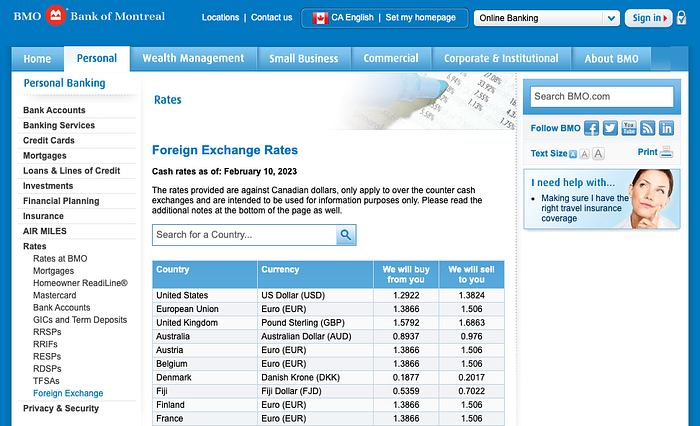
Task: Open Bank Accounts in sidebar menu
Action: 54,110
